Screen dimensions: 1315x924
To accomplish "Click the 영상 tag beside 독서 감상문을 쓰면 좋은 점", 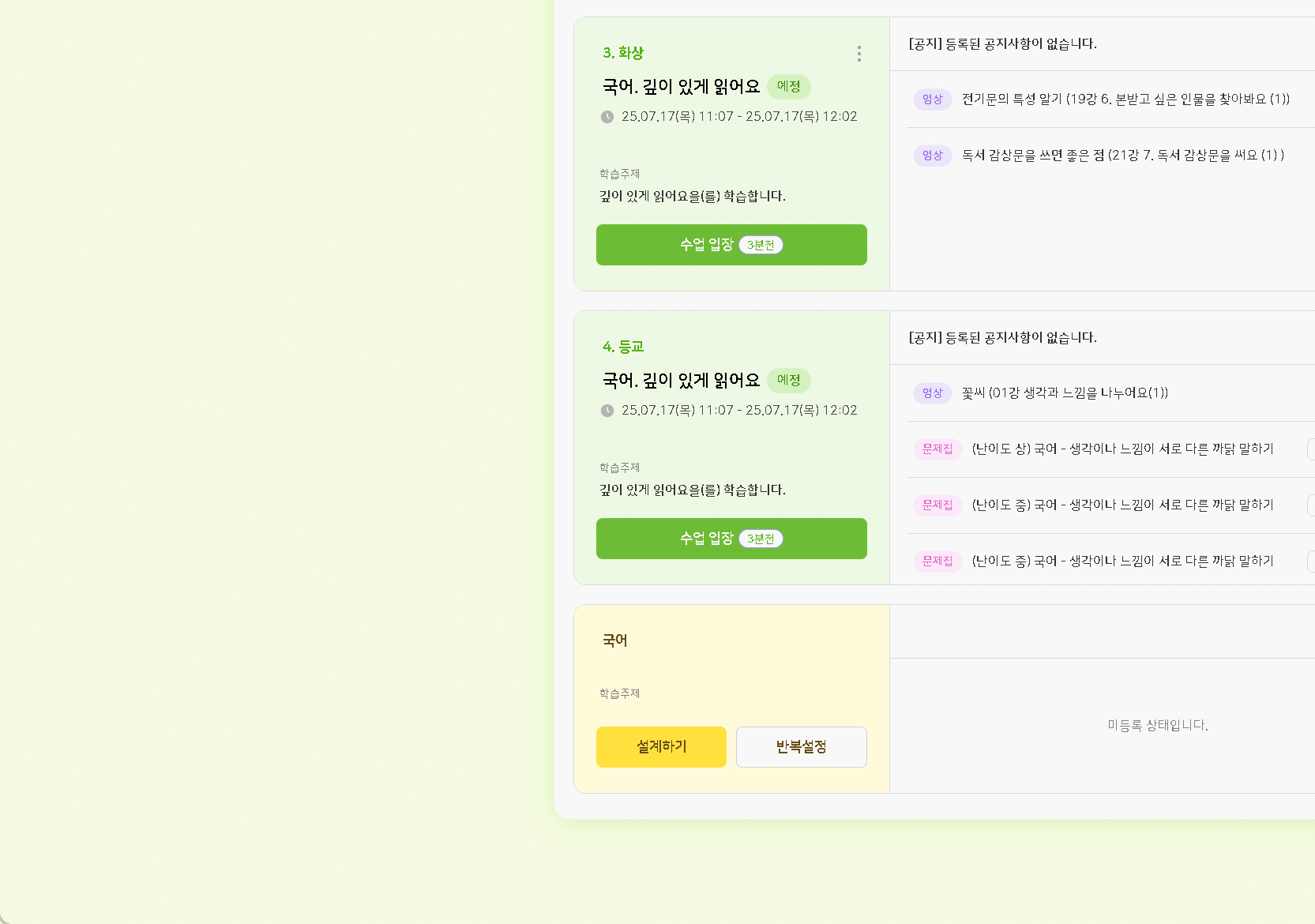I will [932, 156].
